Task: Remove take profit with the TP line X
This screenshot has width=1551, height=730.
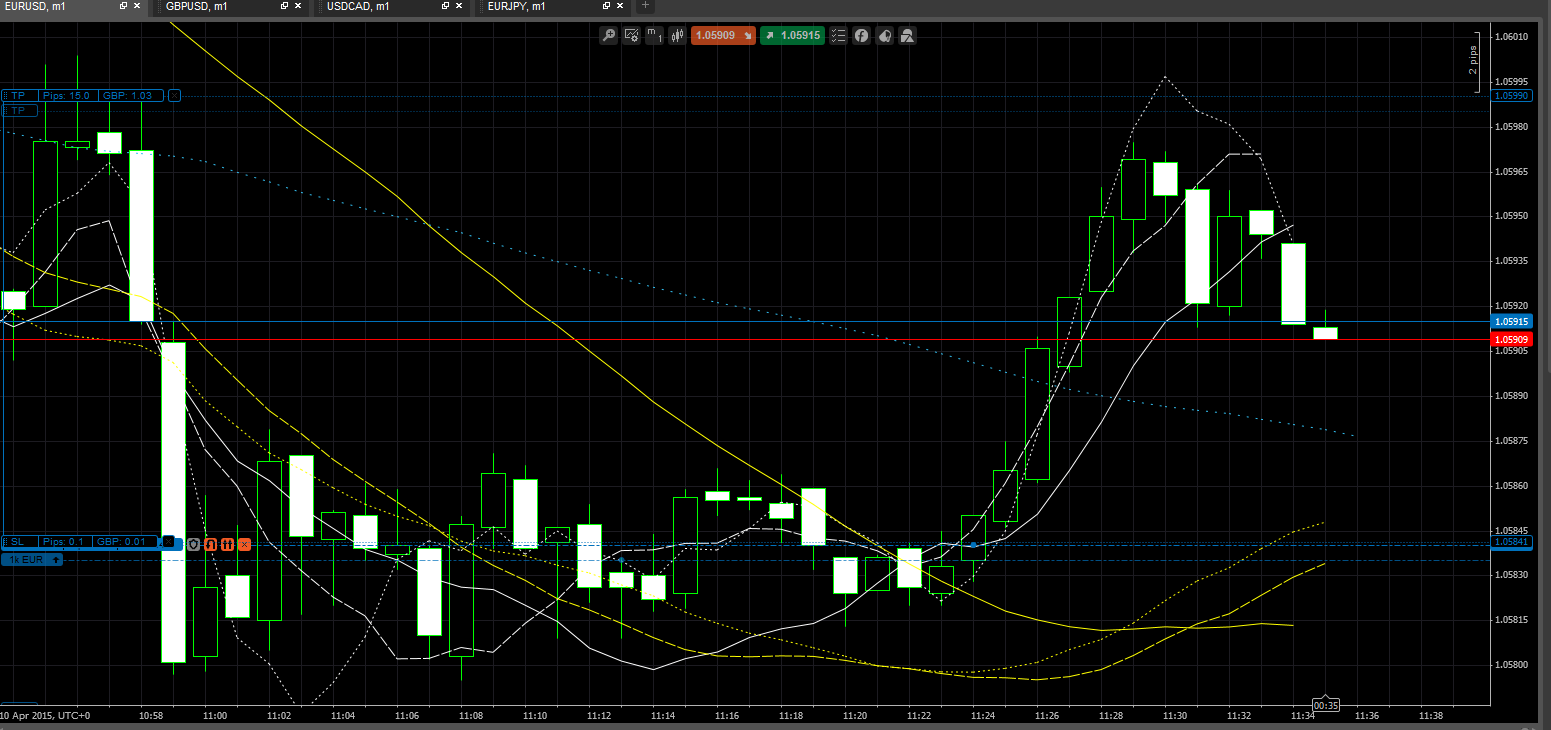Action: click(x=175, y=95)
